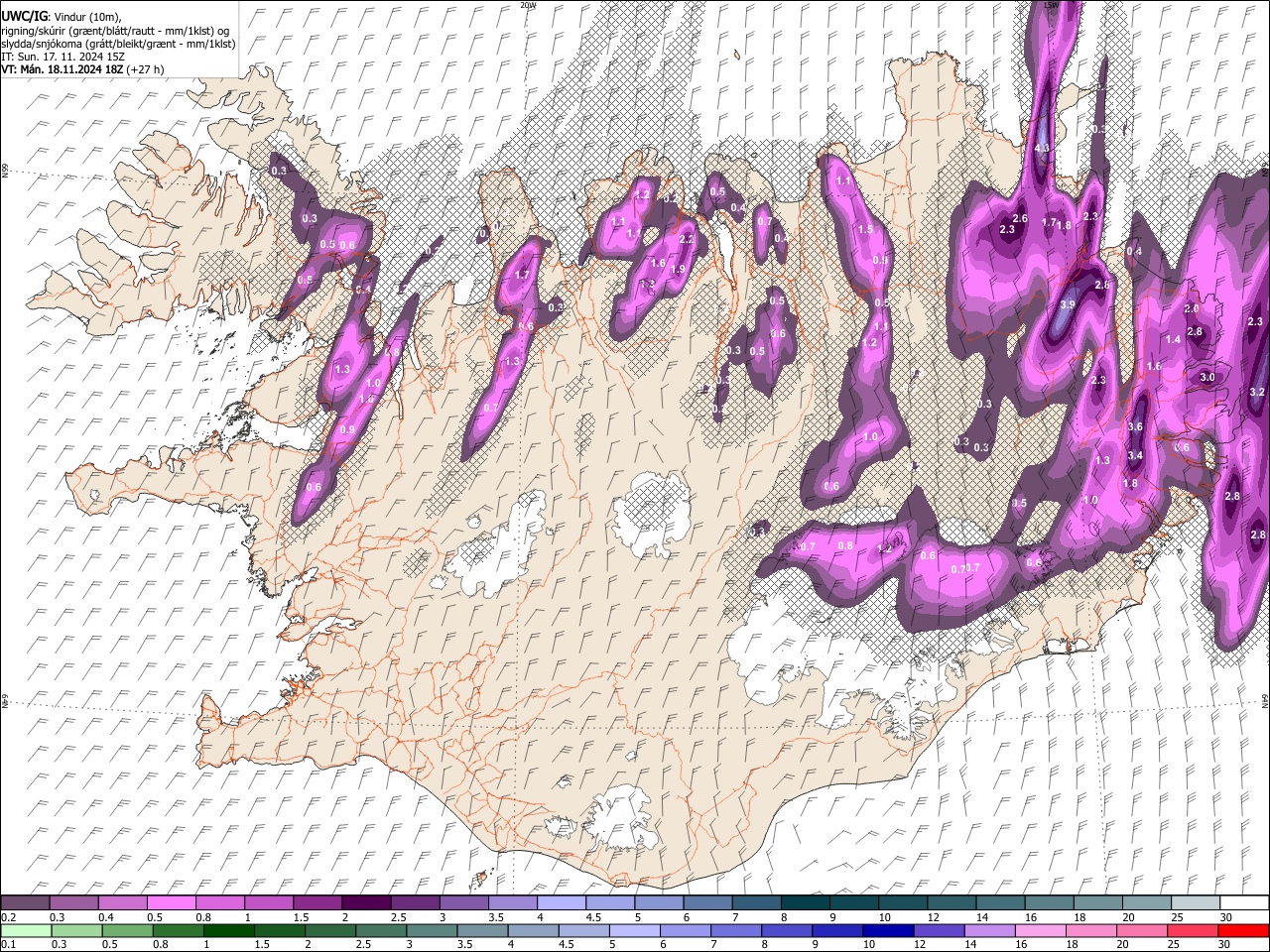Click the '3.2' value near the map's east edge

click(1257, 392)
